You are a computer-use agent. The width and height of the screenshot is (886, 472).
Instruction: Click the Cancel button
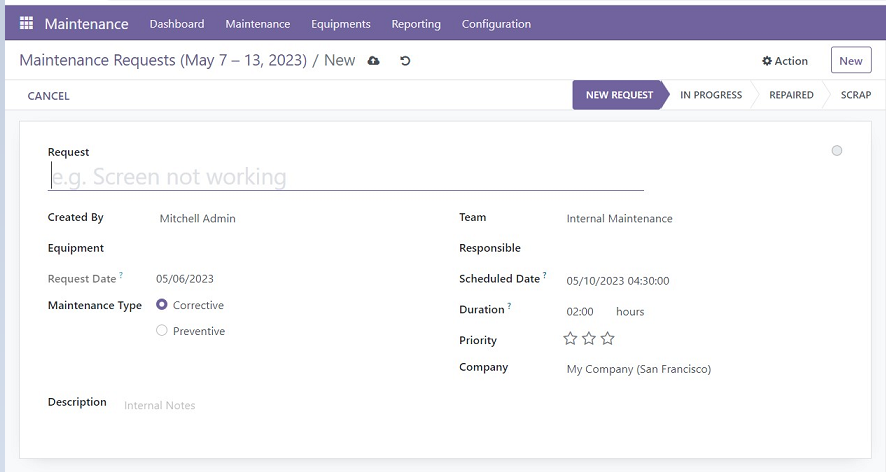(x=49, y=96)
